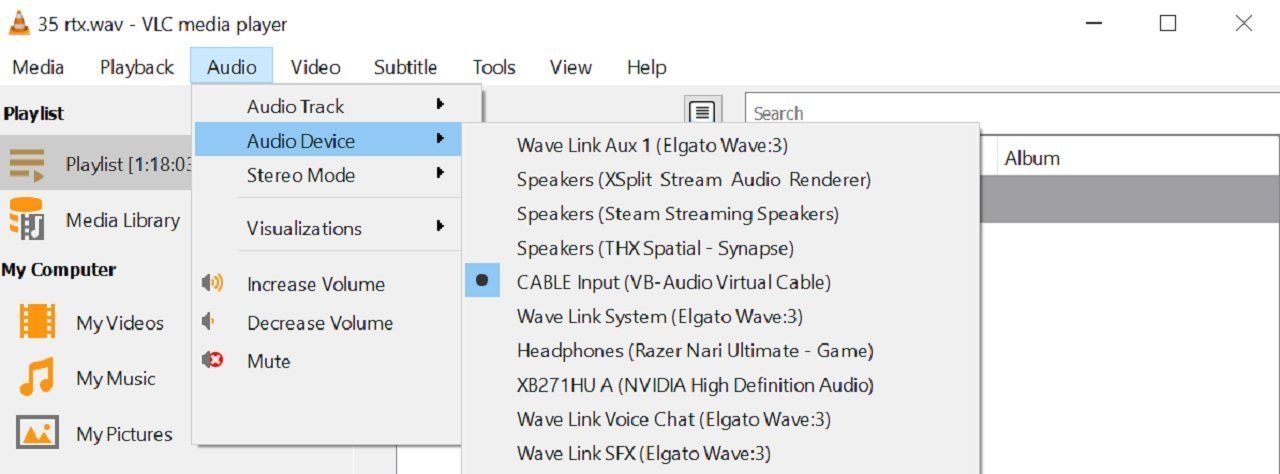This screenshot has height=474, width=1280.
Task: Click the VLC cone icon in title bar
Action: pos(18,24)
